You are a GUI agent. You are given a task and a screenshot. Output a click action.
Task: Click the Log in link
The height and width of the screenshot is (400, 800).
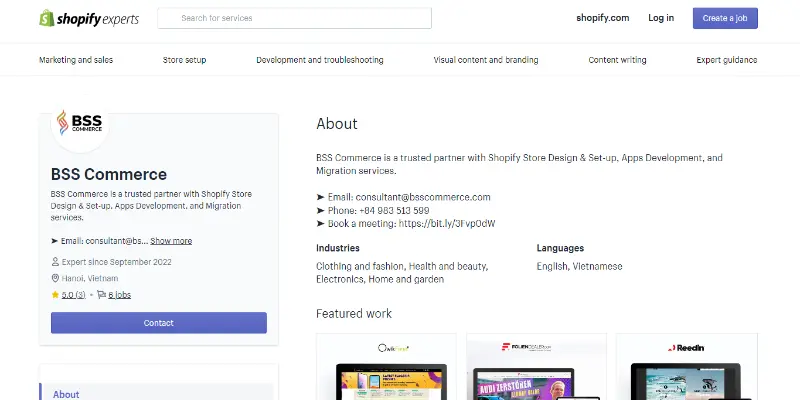click(661, 18)
